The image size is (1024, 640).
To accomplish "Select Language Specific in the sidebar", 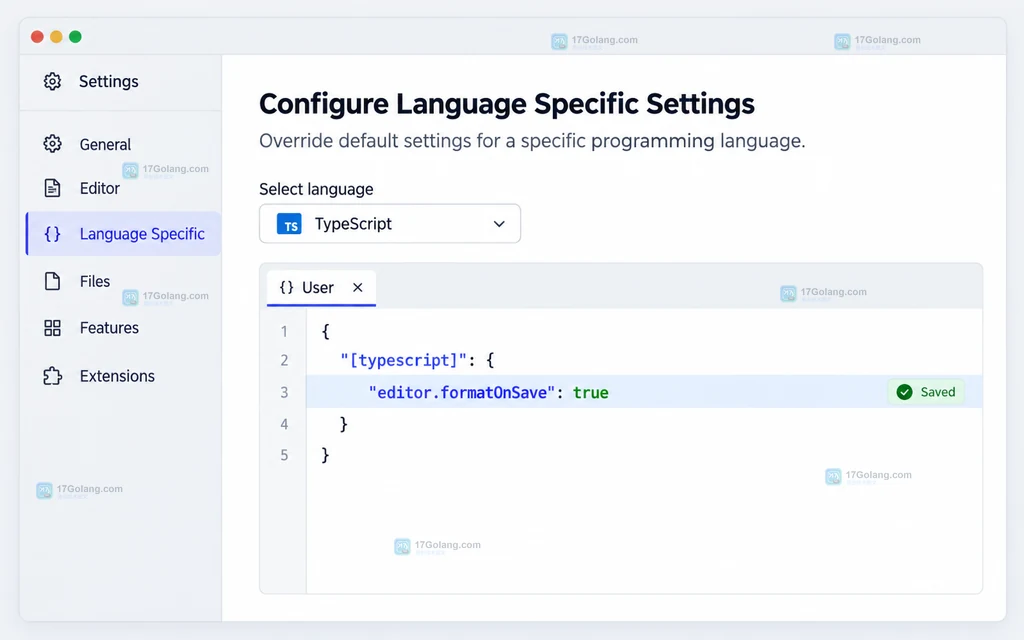I will click(x=123, y=234).
